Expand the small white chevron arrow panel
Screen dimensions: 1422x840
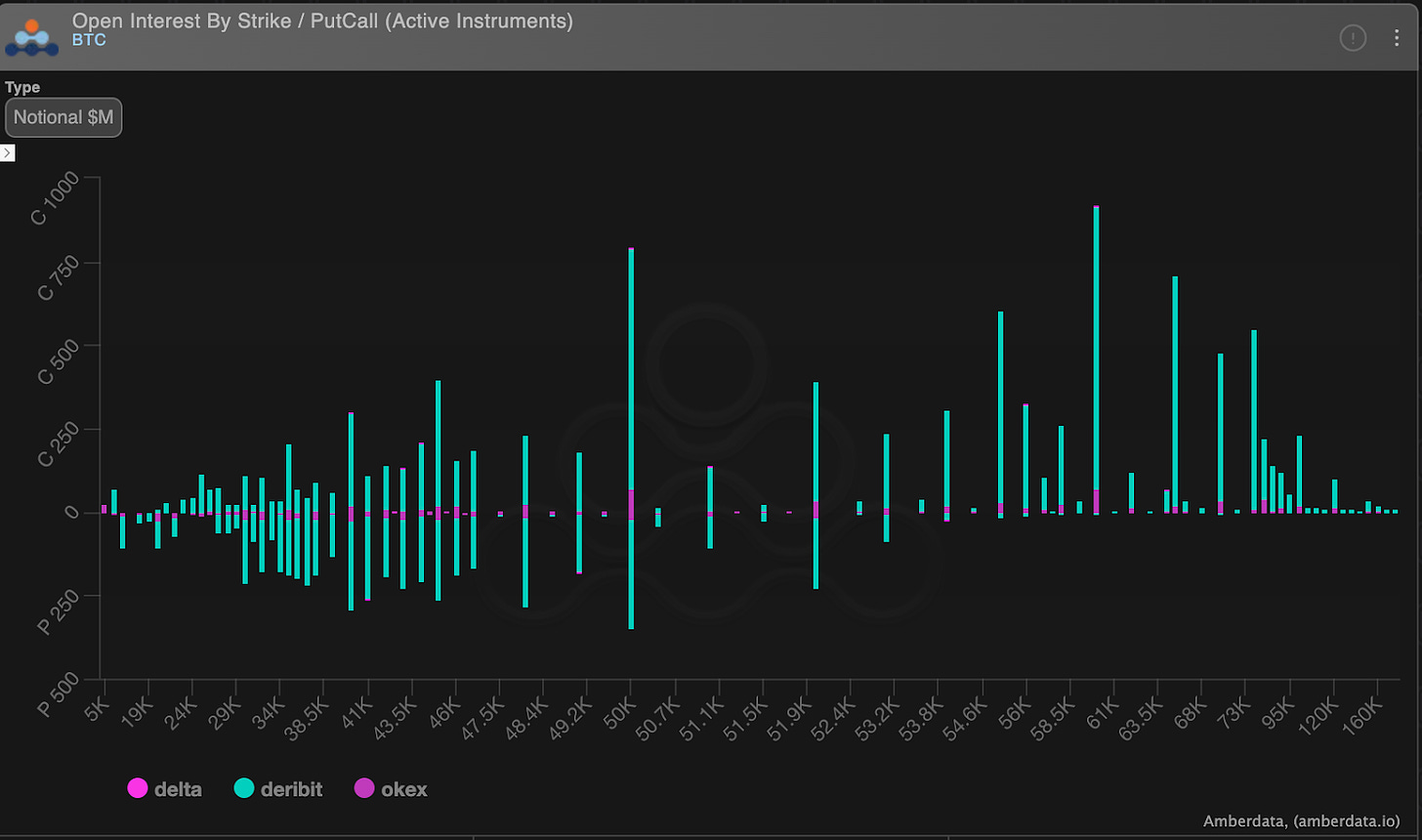[7, 152]
